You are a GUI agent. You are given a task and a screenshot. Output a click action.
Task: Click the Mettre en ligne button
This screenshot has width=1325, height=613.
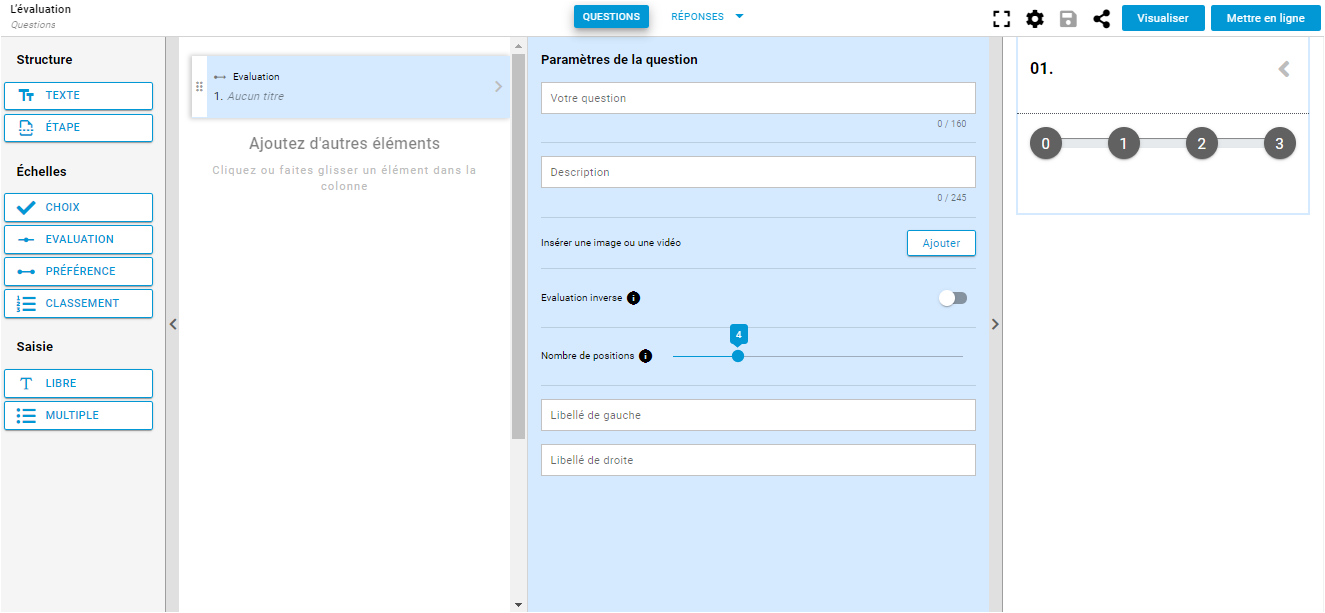point(1265,18)
